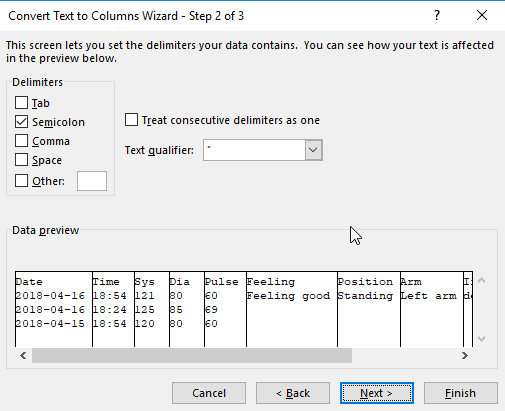
Task: Select the Dia column header in preview
Action: pyautogui.click(x=180, y=282)
